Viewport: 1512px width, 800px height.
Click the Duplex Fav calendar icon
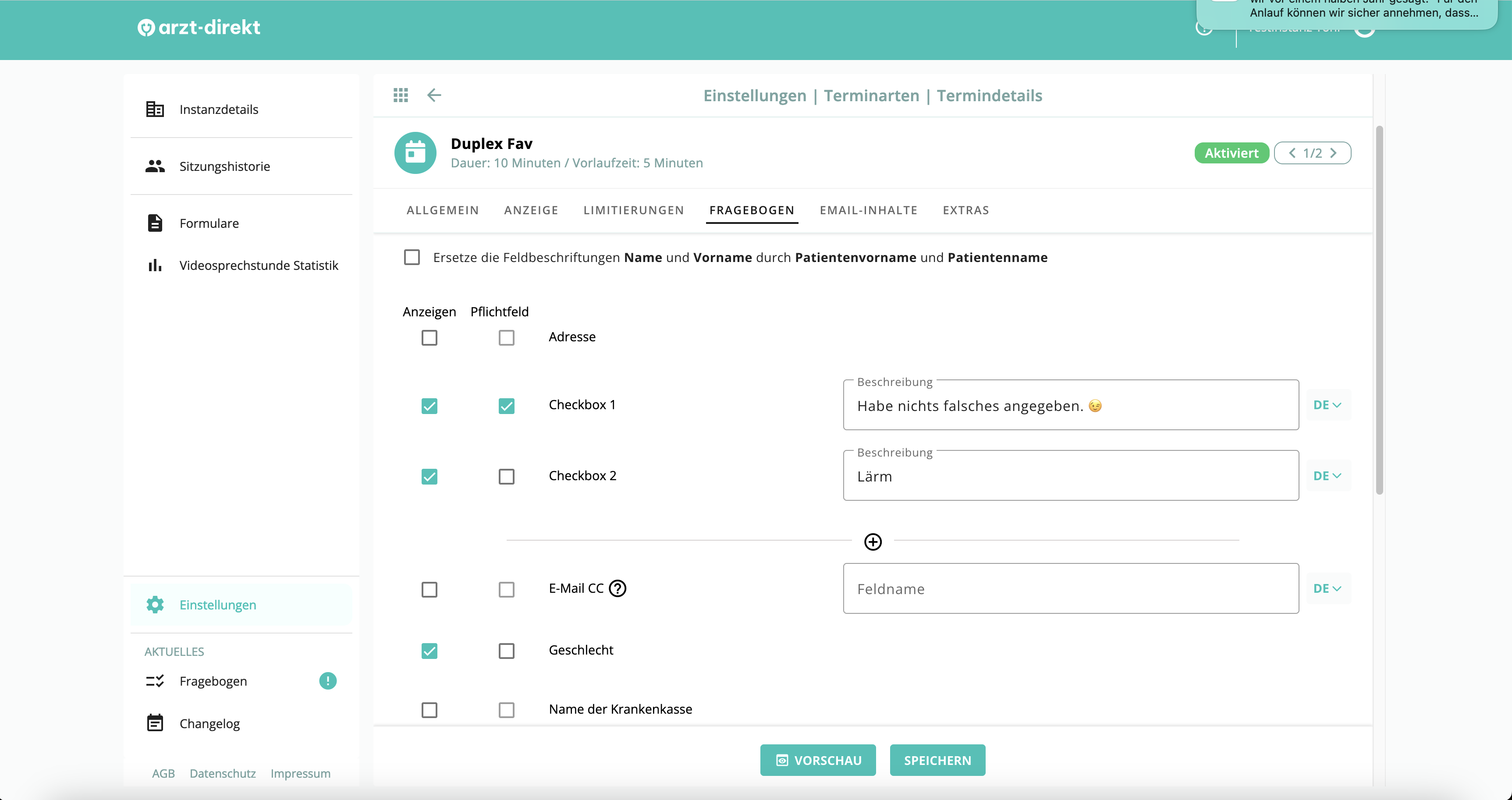tap(415, 152)
